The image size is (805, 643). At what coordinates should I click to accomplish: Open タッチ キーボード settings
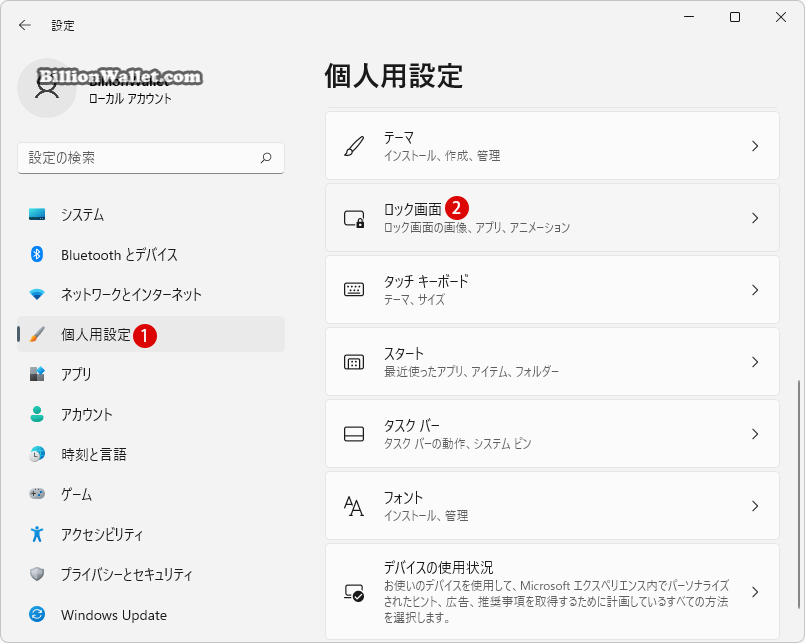click(552, 290)
